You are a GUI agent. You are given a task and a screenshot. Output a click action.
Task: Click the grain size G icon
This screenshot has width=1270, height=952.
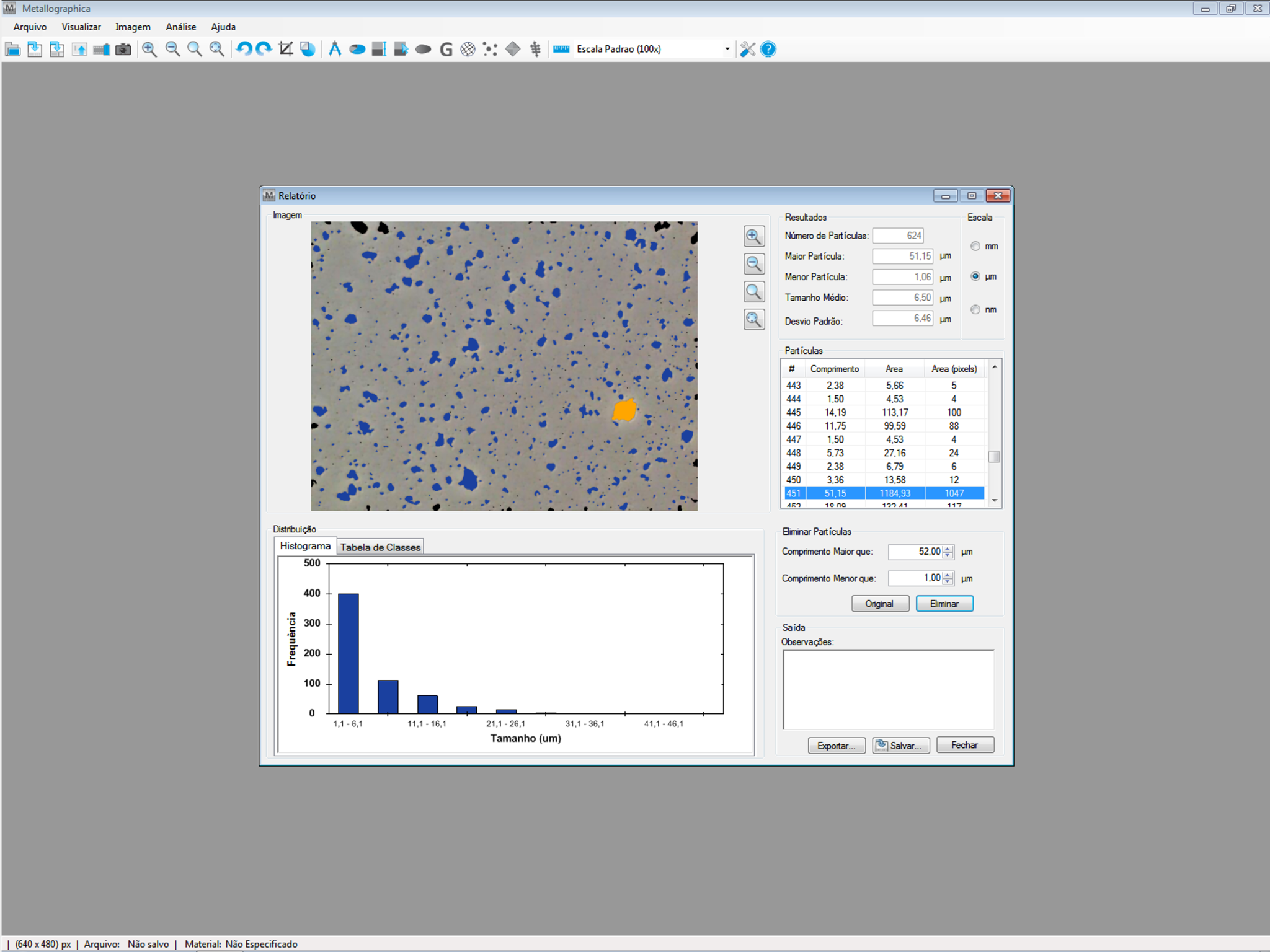click(446, 49)
